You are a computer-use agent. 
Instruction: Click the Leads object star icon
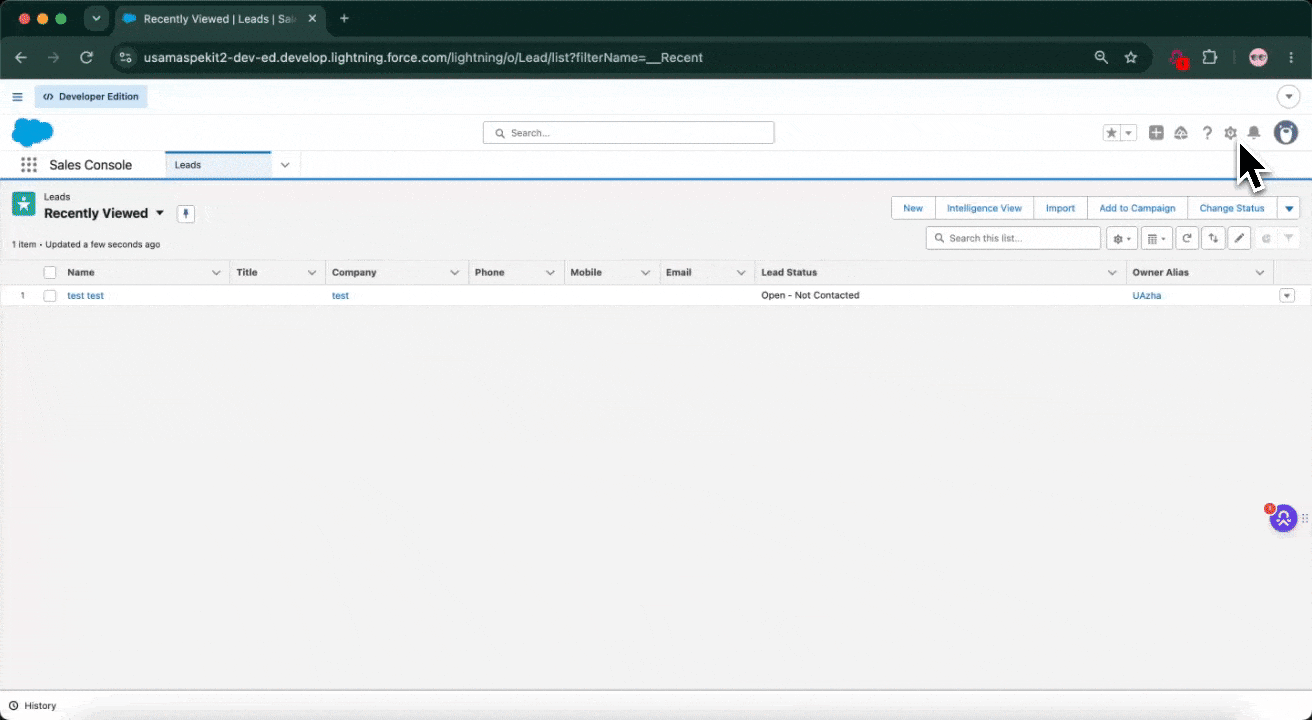pos(23,204)
